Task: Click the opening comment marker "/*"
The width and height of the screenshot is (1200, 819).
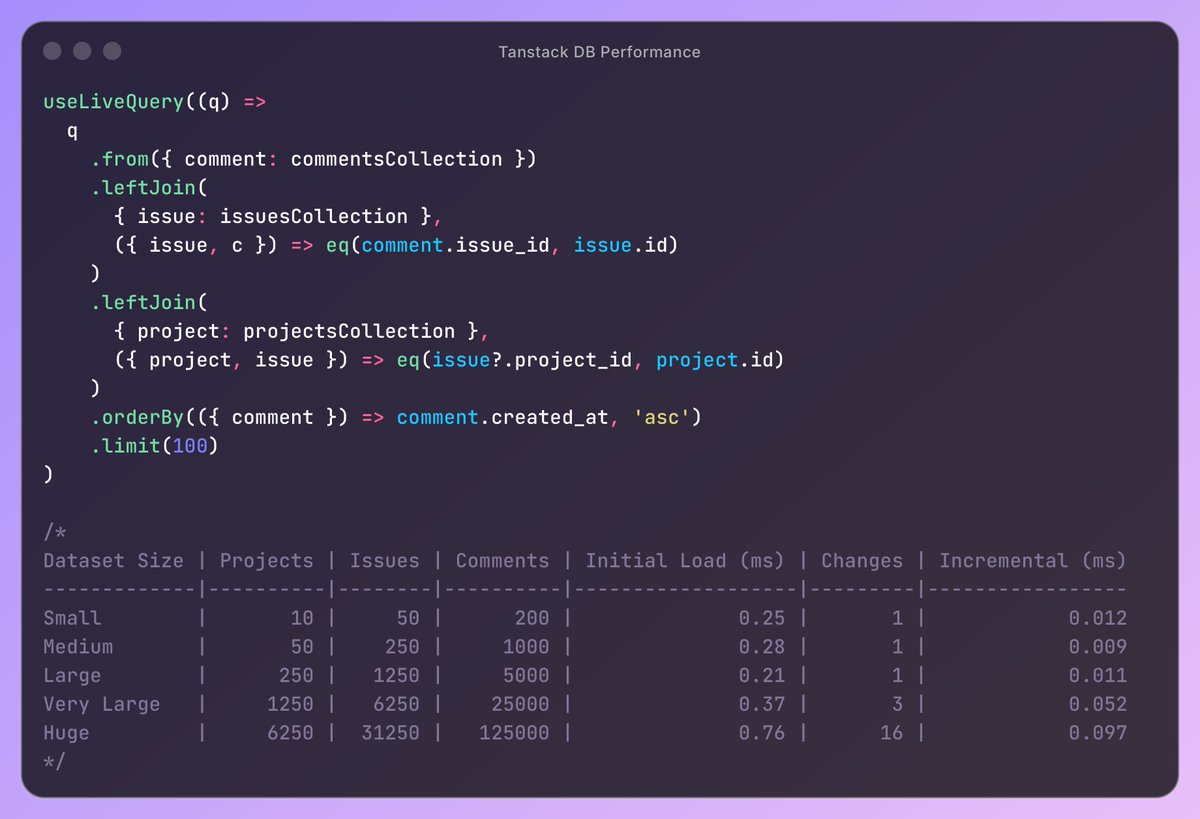Action: [x=55, y=532]
